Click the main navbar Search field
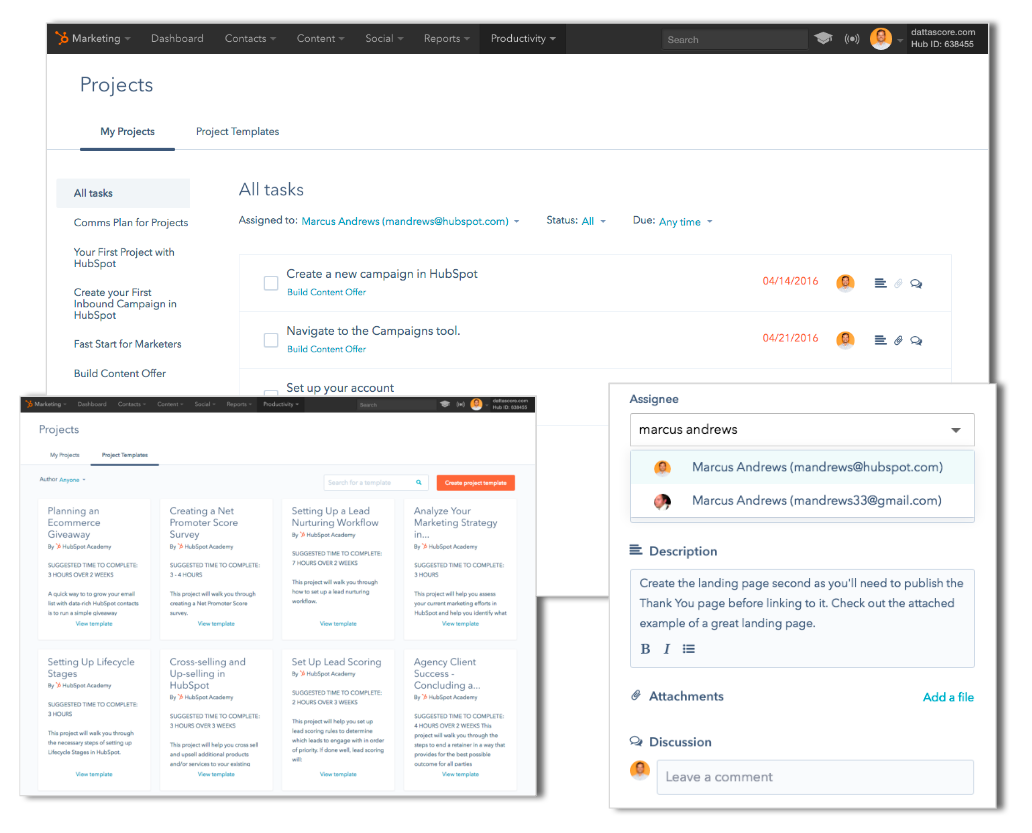The image size is (1032, 833). pyautogui.click(x=735, y=39)
